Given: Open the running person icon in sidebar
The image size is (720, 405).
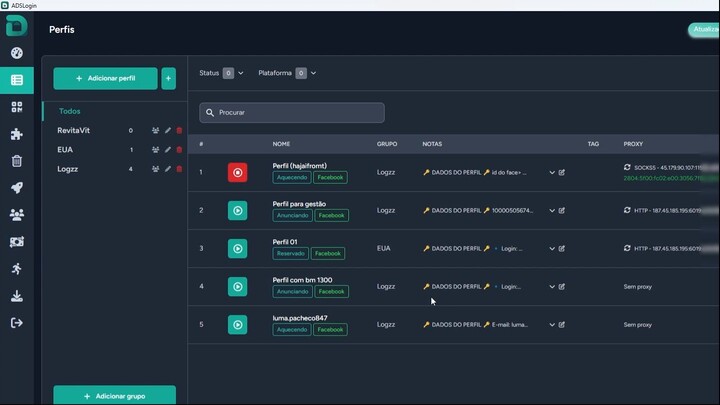Looking at the screenshot, I should (x=17, y=269).
